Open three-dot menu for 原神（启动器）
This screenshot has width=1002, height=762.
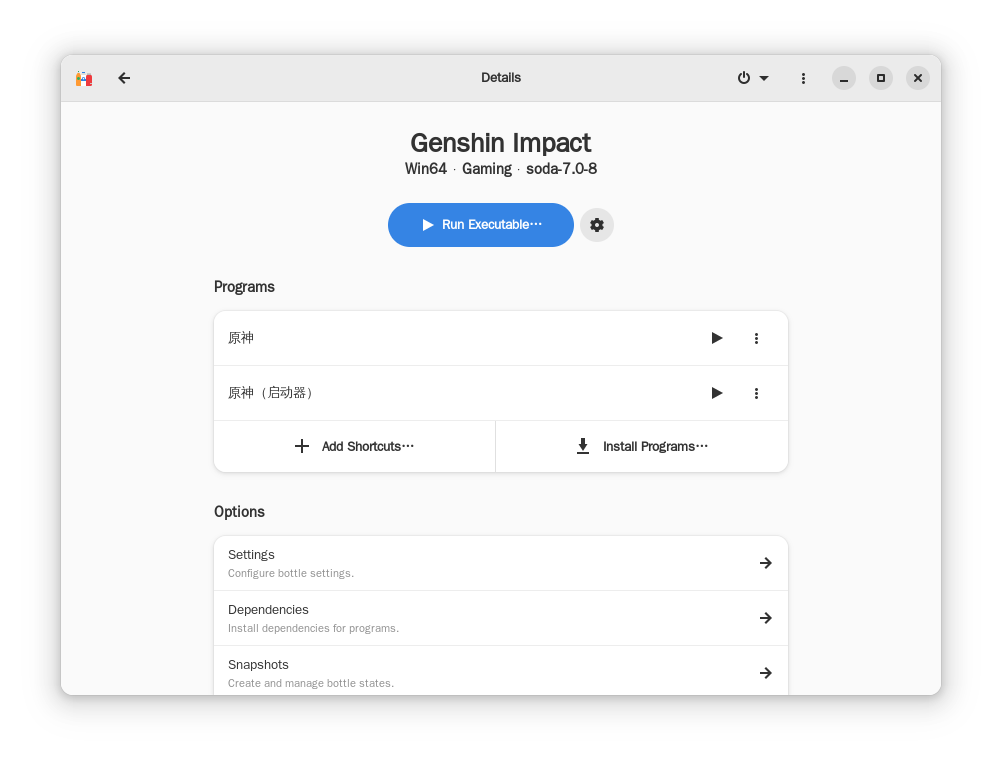pos(756,393)
